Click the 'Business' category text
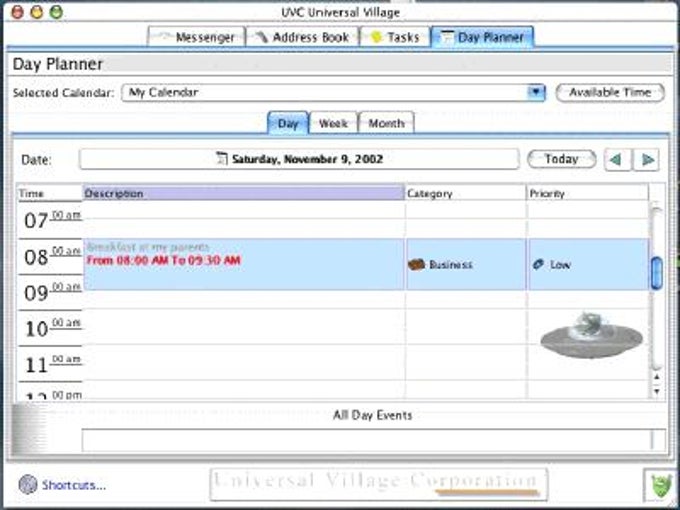 pos(450,265)
